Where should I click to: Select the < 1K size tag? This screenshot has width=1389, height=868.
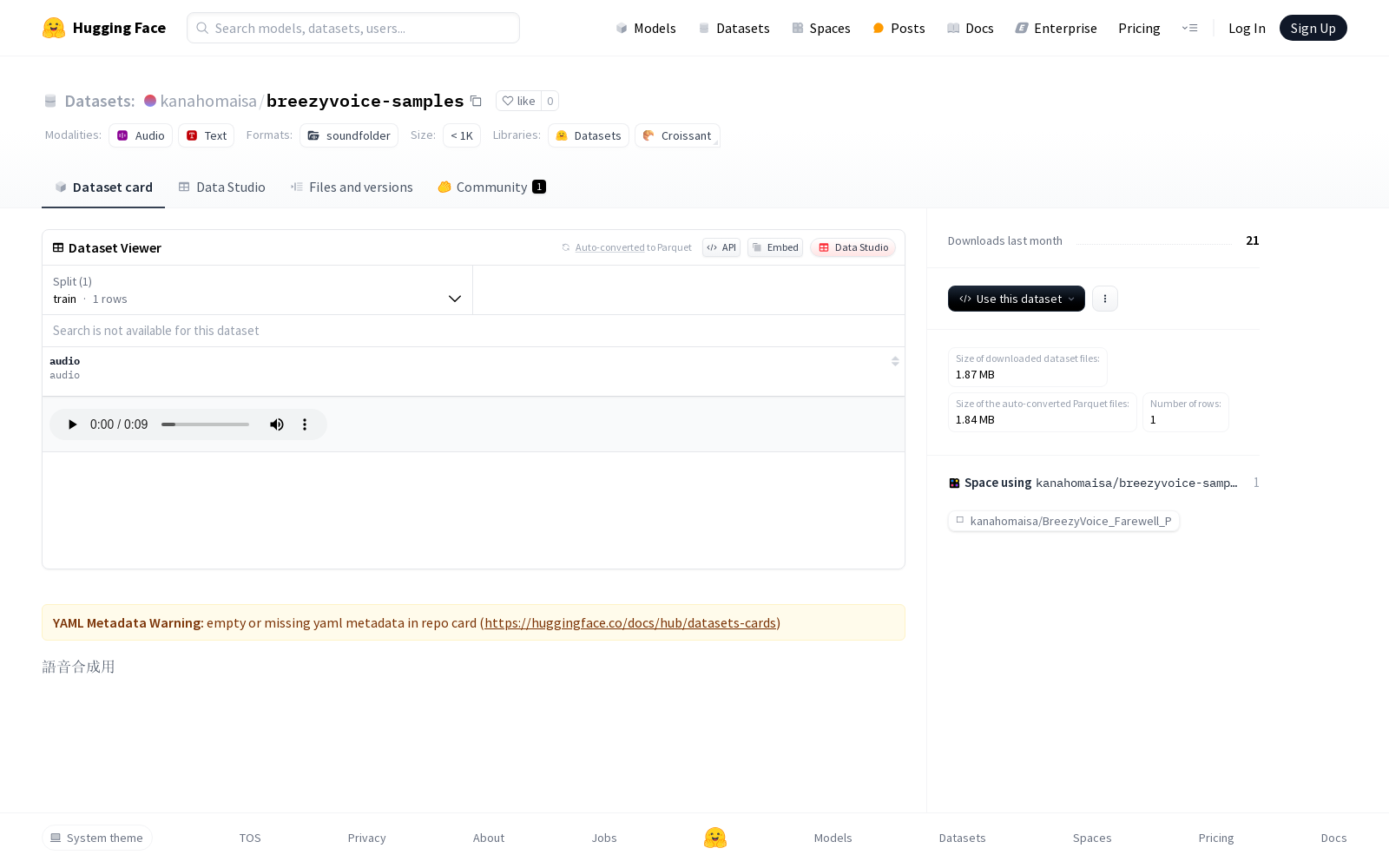pos(462,135)
